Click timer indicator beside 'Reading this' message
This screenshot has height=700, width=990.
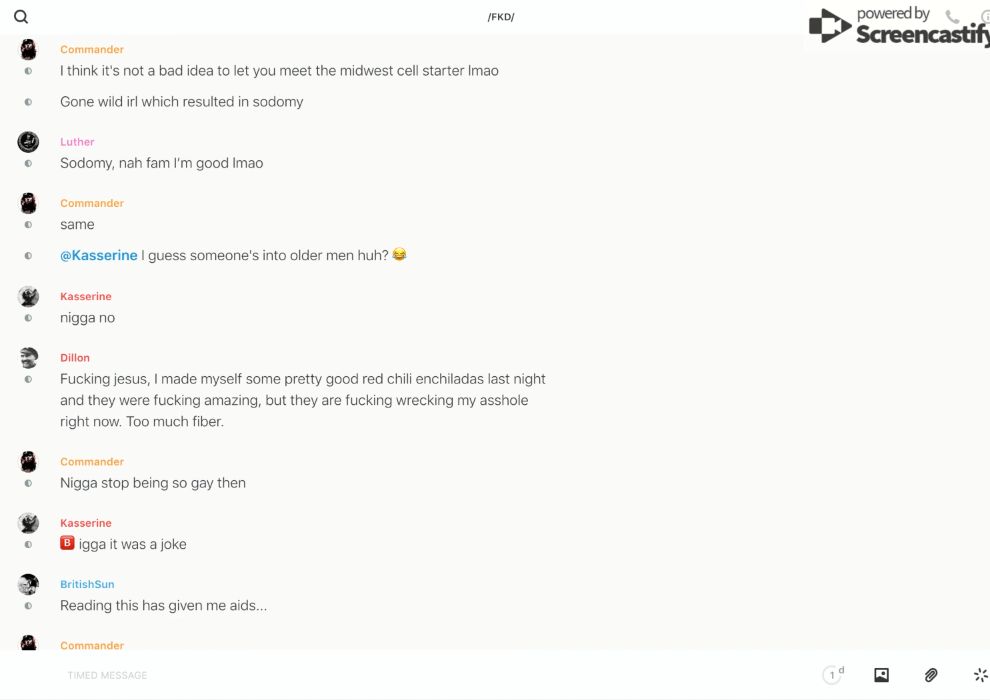point(28,606)
